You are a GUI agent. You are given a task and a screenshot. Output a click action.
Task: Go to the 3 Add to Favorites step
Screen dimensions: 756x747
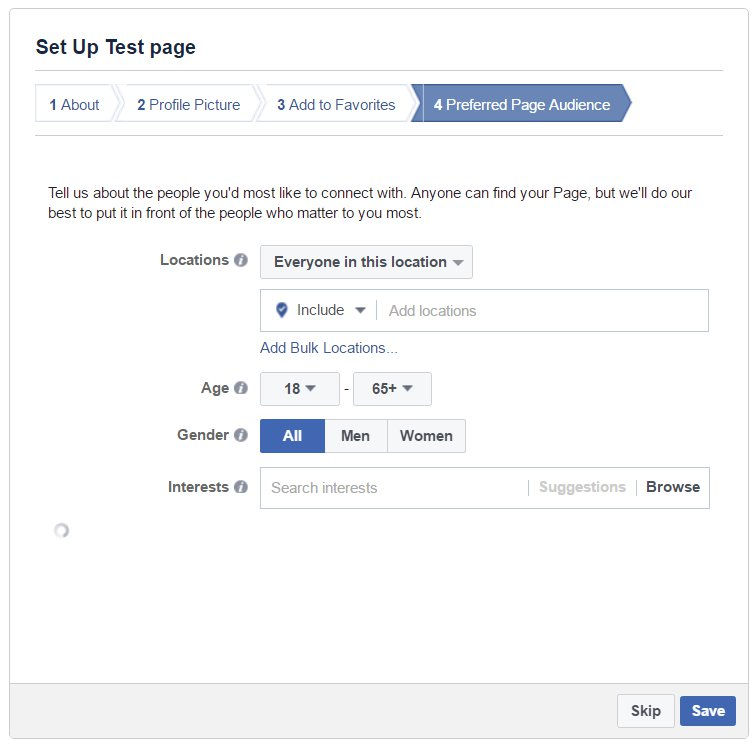[x=336, y=105]
